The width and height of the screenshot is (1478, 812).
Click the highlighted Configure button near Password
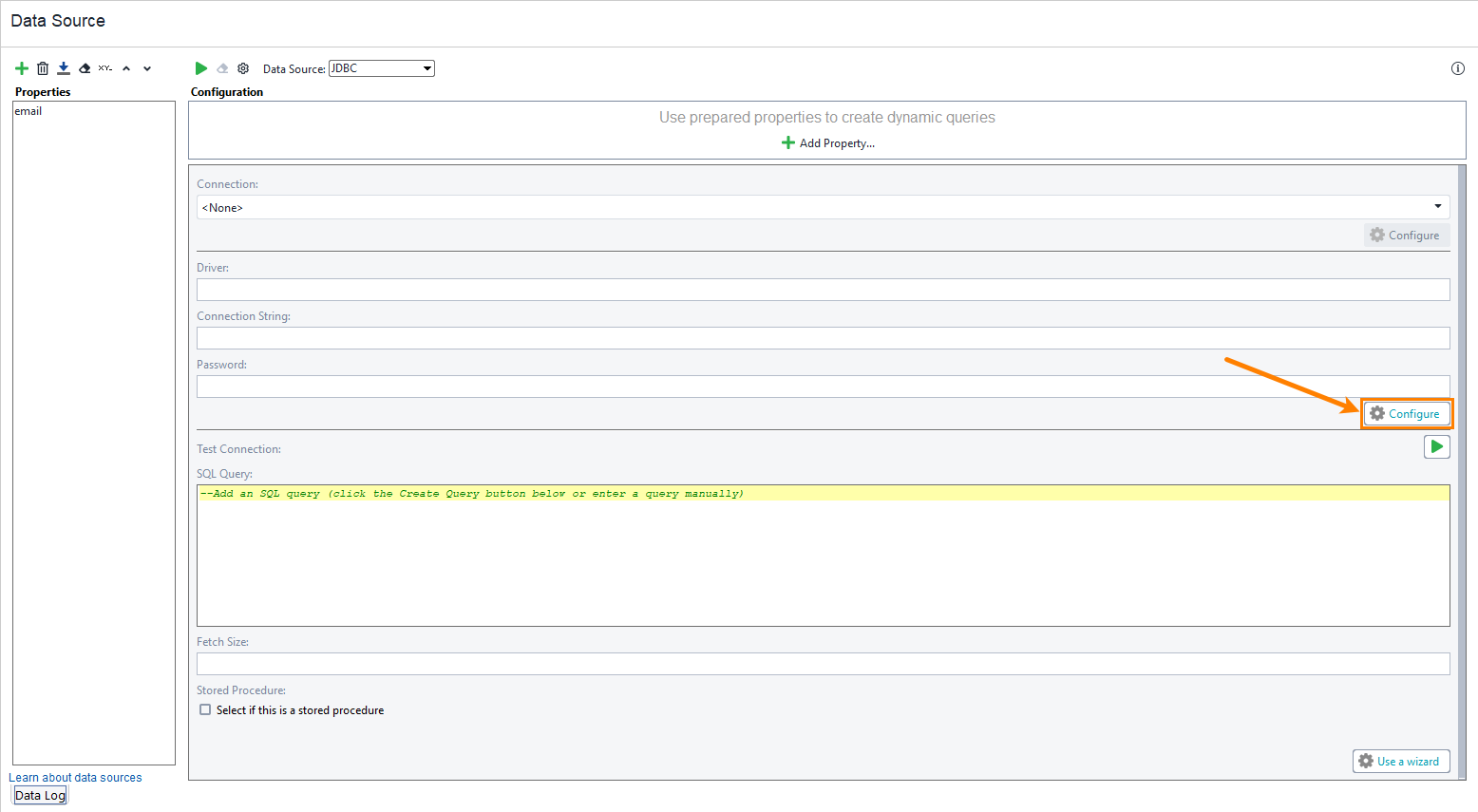(1407, 413)
